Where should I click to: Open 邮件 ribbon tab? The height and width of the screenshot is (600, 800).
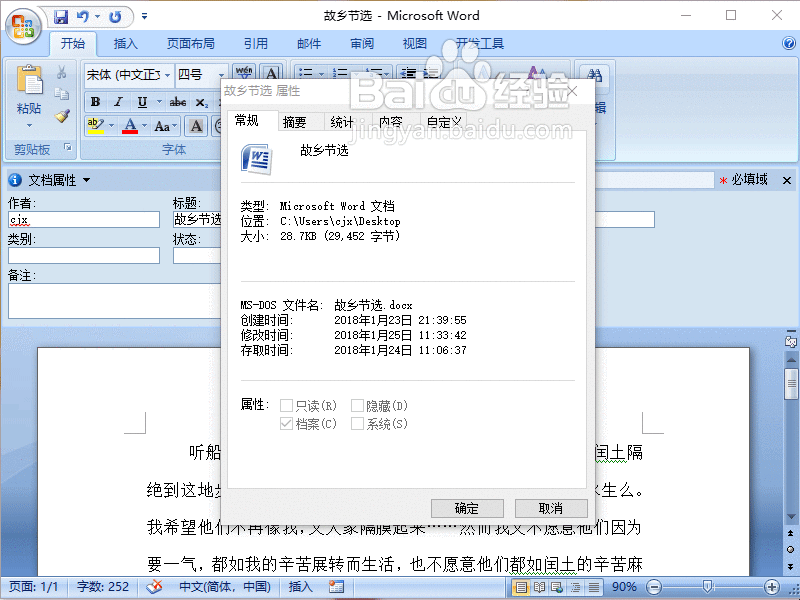[x=309, y=44]
